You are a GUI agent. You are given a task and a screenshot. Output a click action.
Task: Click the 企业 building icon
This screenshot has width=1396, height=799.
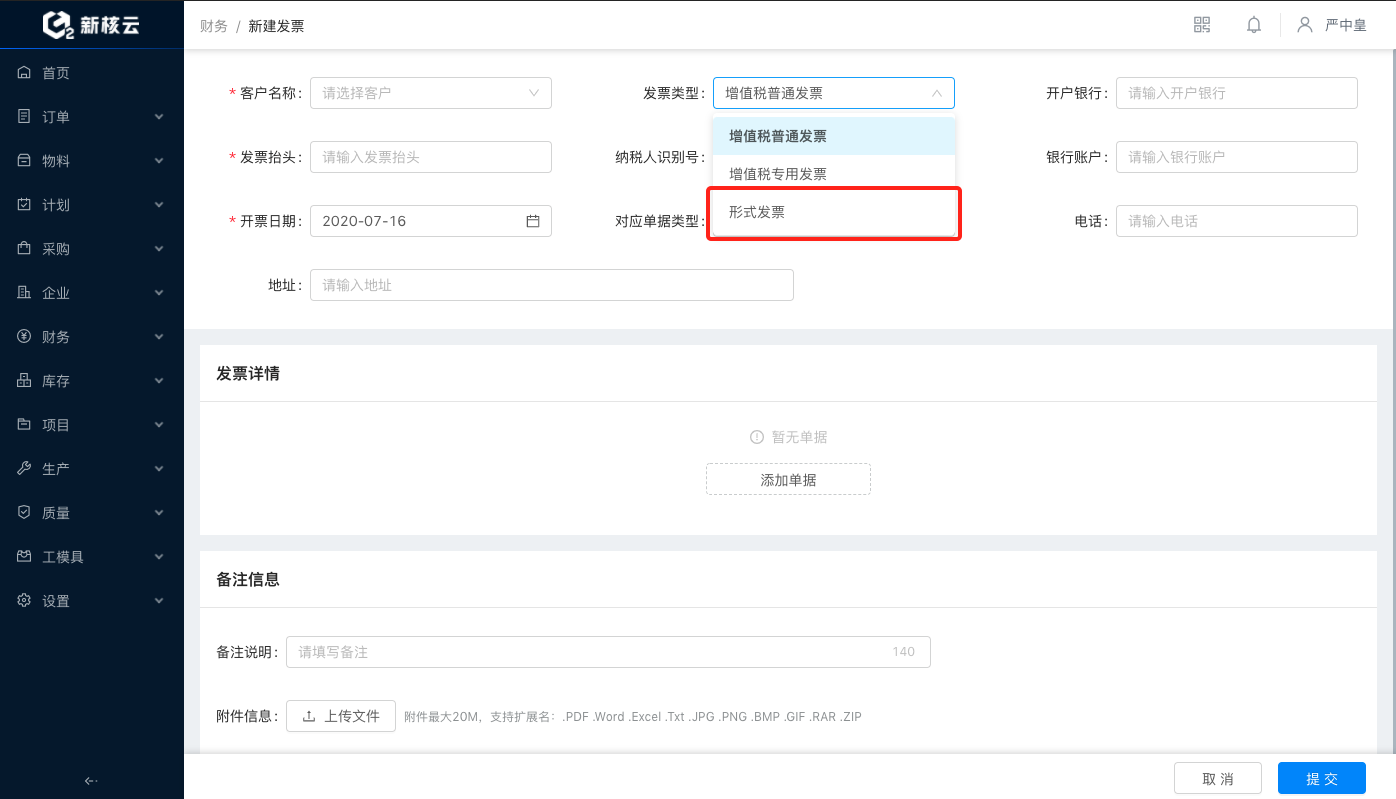25,293
